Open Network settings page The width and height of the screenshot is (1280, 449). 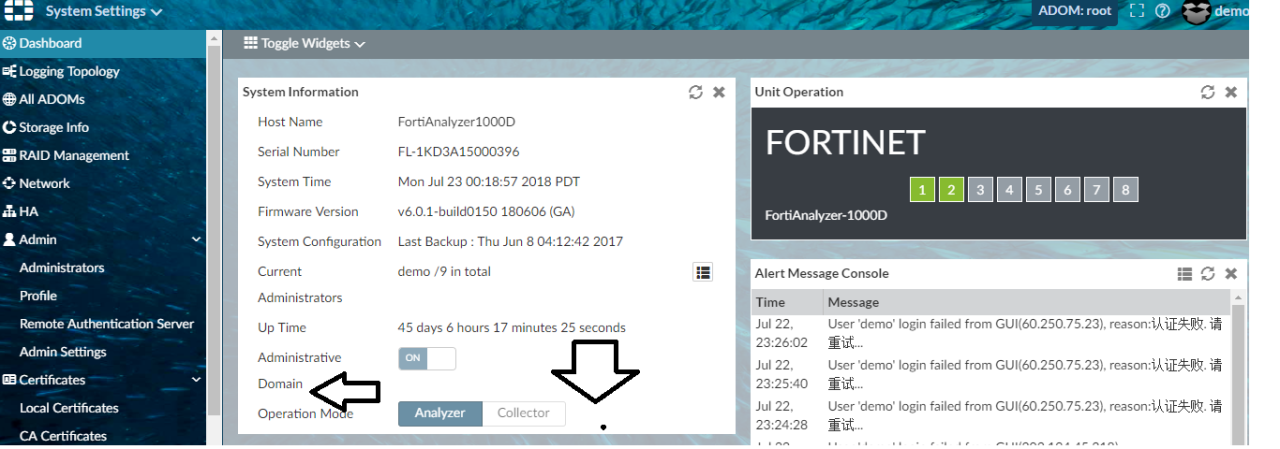click(x=44, y=183)
